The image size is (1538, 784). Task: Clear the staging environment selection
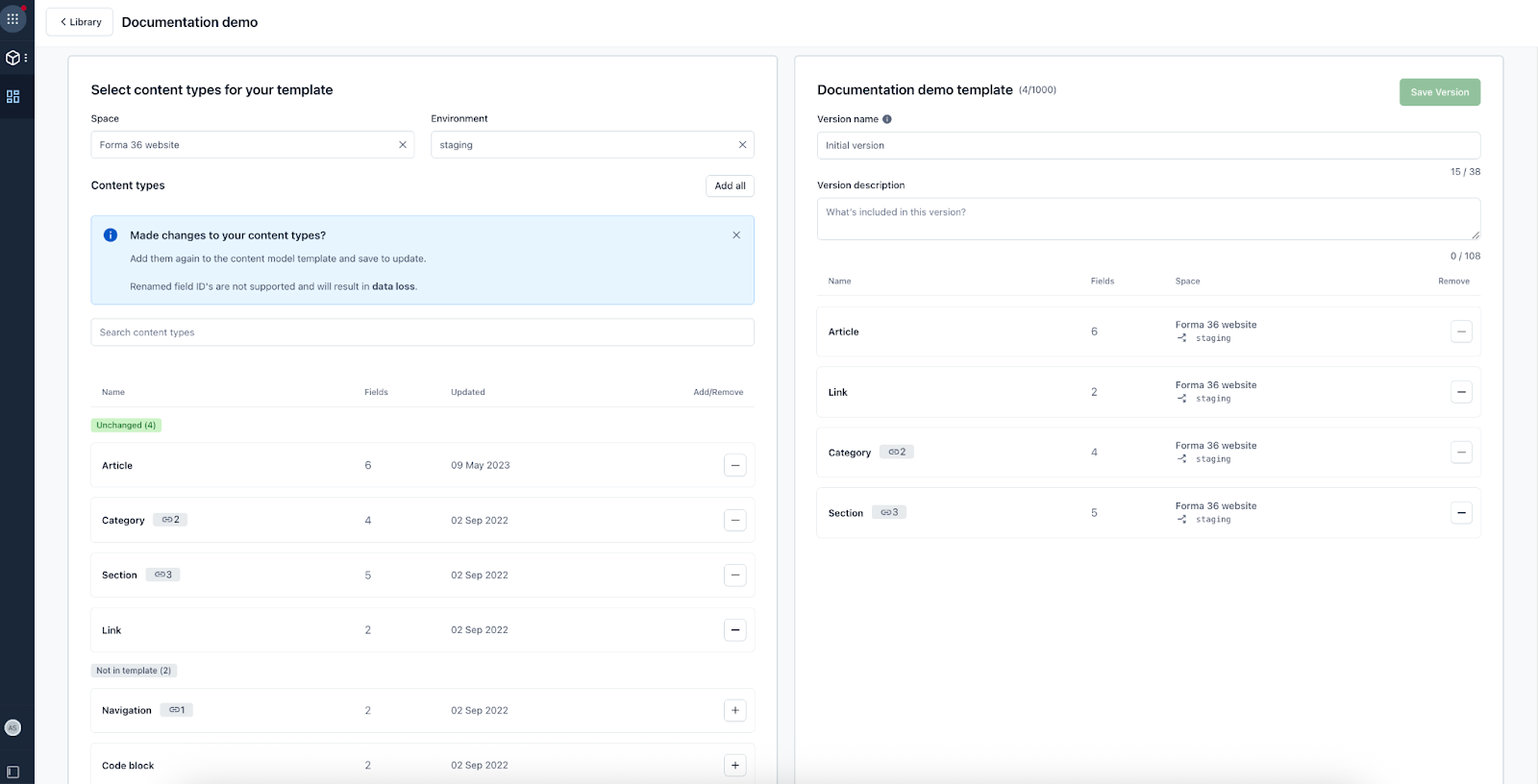(742, 145)
